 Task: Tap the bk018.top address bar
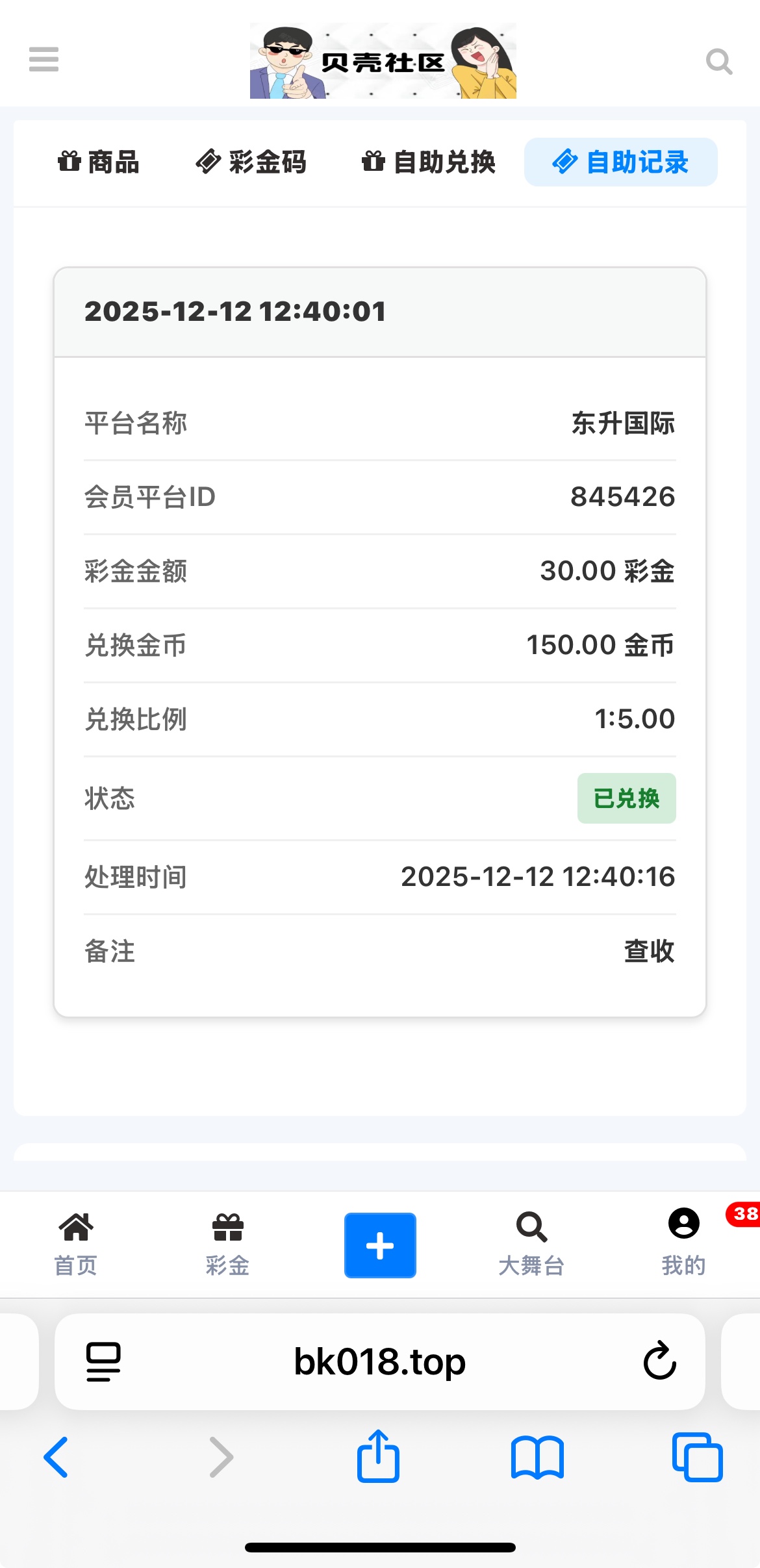[x=379, y=1361]
